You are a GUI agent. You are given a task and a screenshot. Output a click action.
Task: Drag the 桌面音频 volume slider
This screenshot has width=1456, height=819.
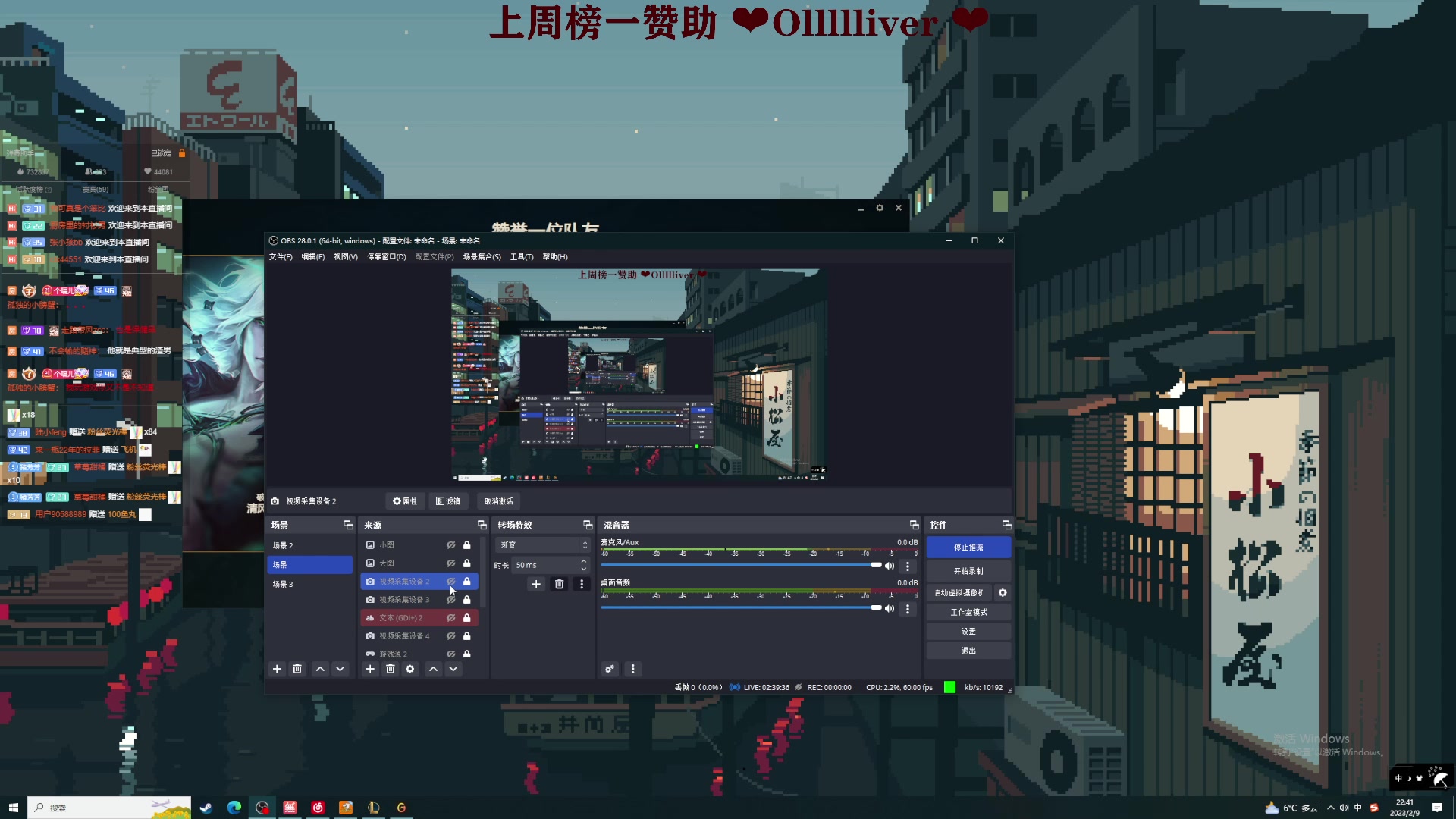coord(872,608)
